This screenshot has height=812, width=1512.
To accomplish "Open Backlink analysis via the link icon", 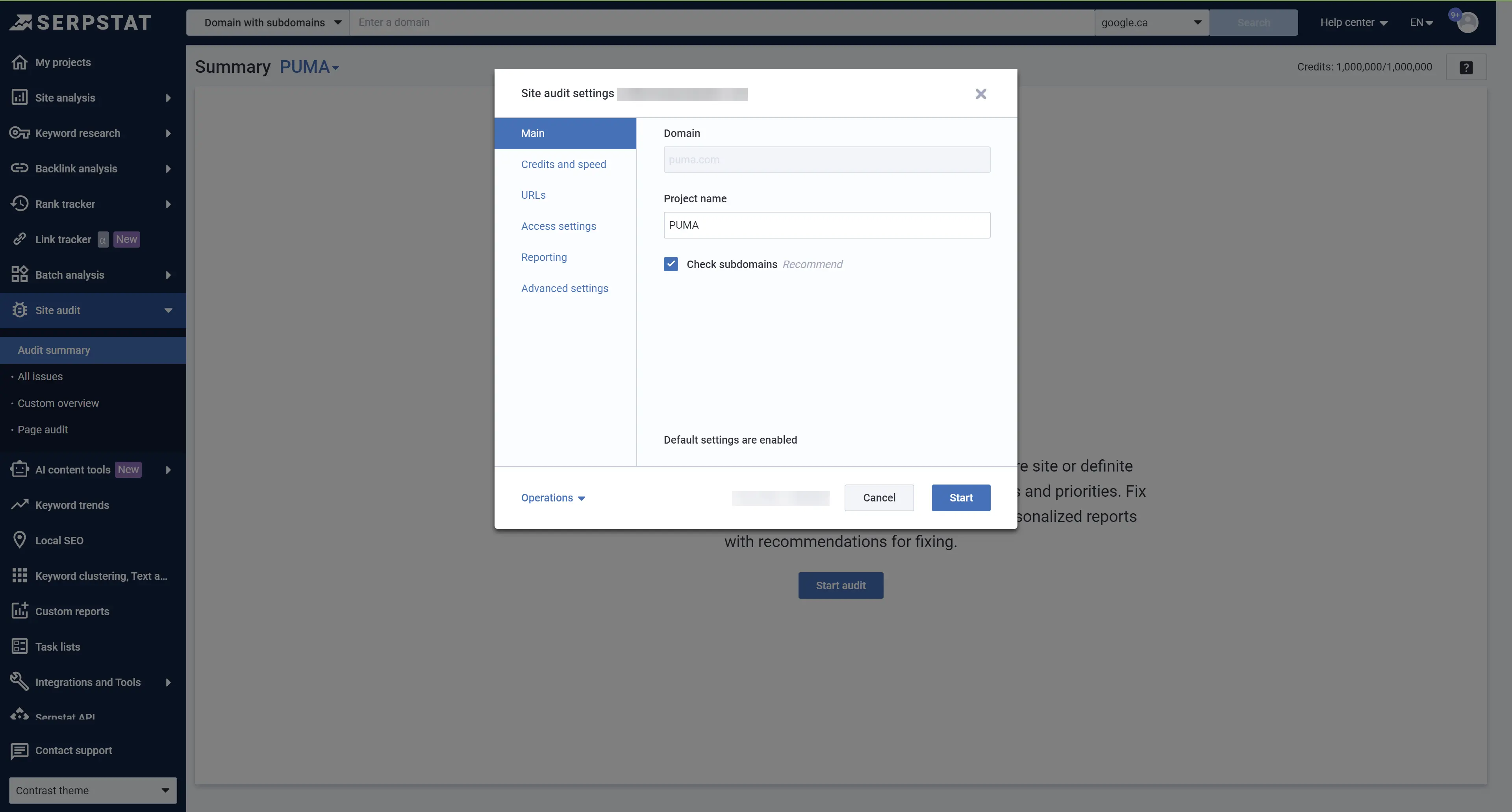I will (20, 168).
